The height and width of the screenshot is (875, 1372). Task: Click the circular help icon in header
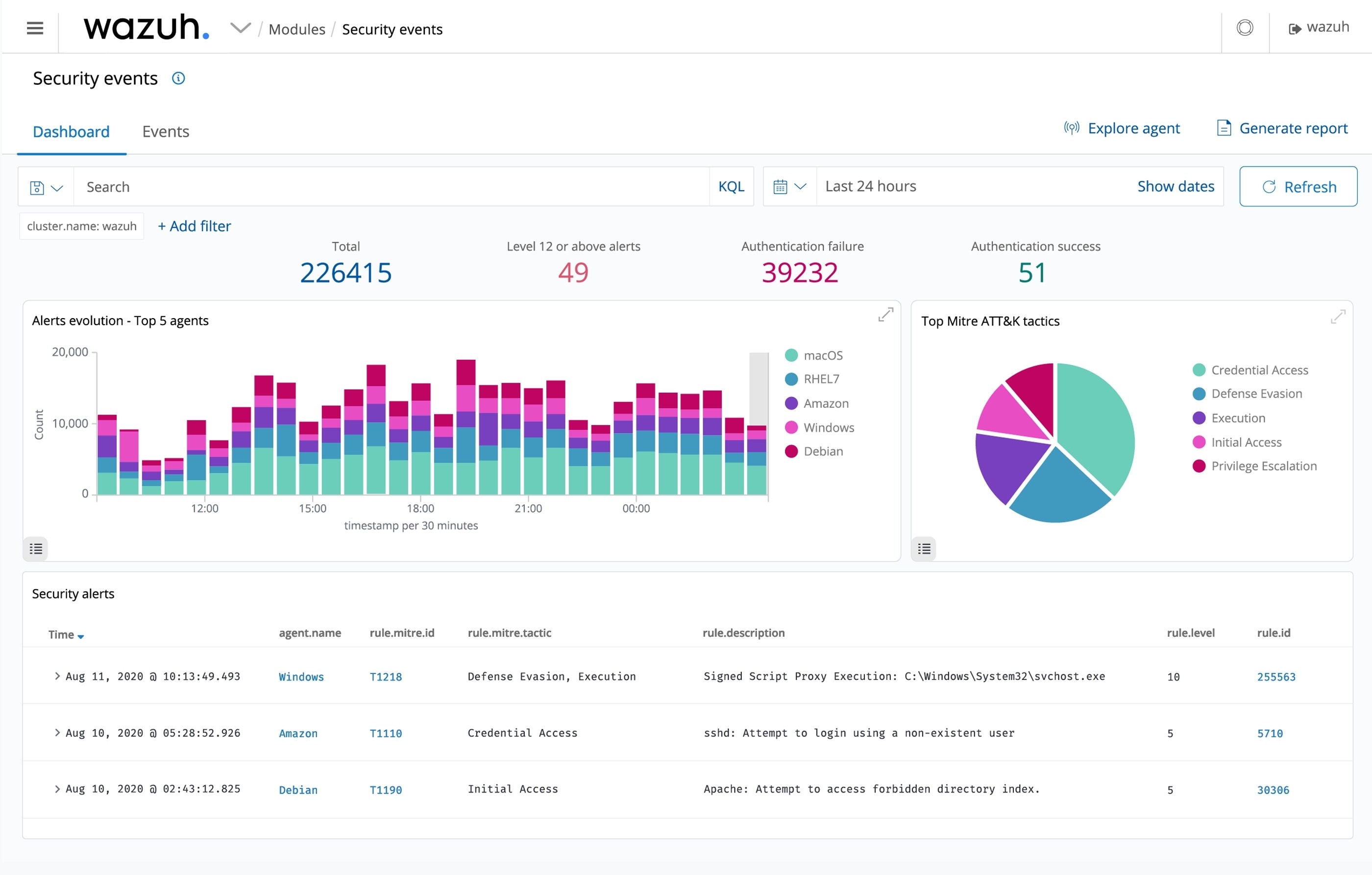1245,27
